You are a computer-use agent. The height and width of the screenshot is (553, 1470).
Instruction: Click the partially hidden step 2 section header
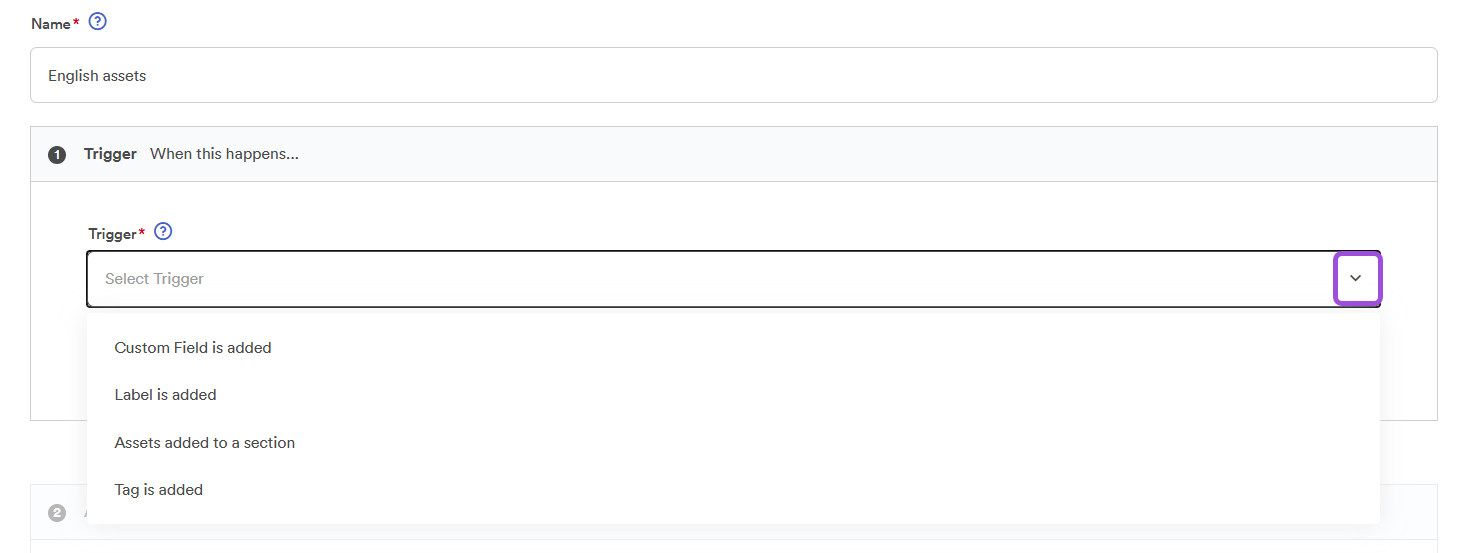1408,513
